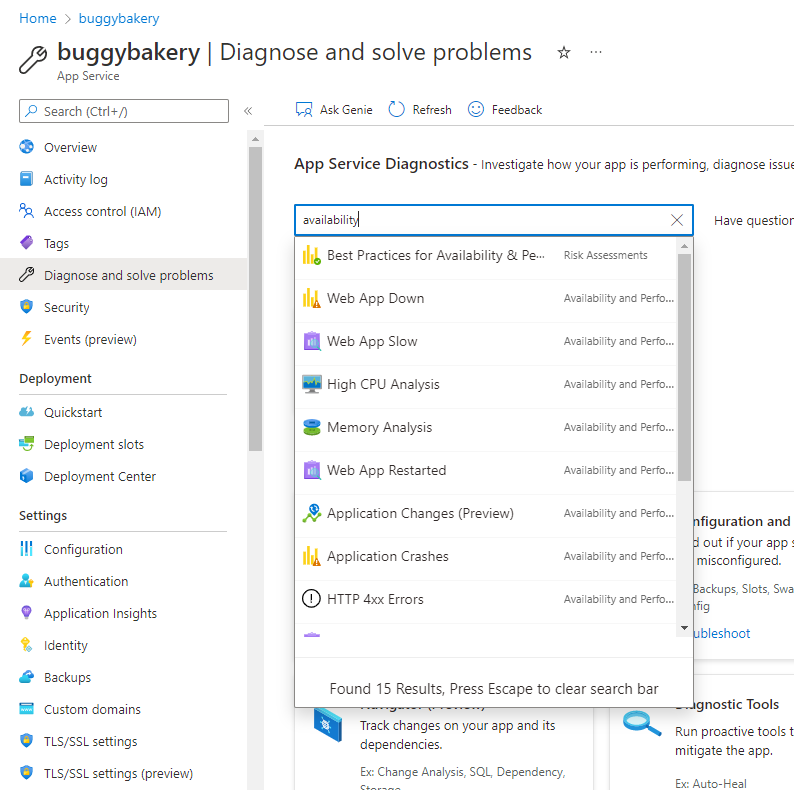Screen dimensions: 794x790
Task: Click the Events lightning bolt icon
Action: (x=26, y=338)
